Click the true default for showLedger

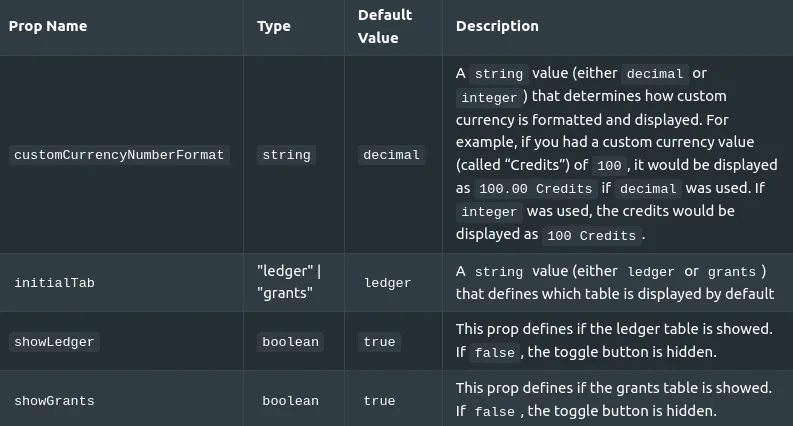(379, 342)
